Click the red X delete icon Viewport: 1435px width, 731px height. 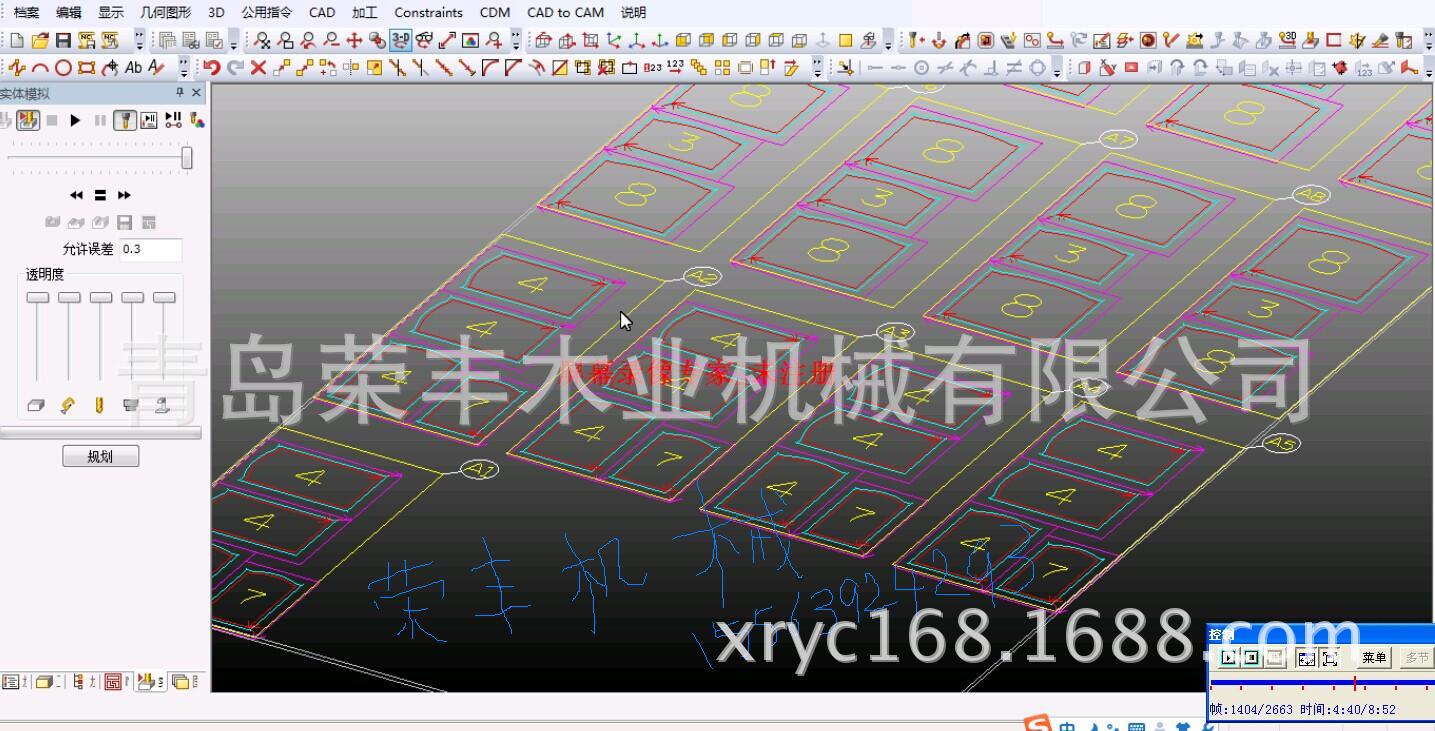[x=258, y=68]
